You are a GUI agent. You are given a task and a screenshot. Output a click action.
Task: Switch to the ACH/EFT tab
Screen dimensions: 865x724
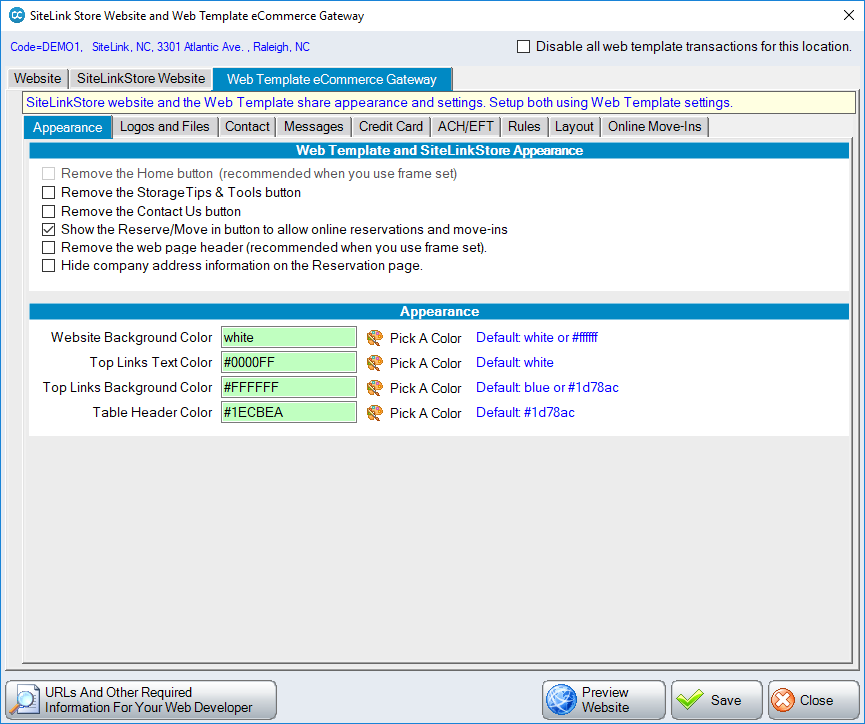(466, 126)
